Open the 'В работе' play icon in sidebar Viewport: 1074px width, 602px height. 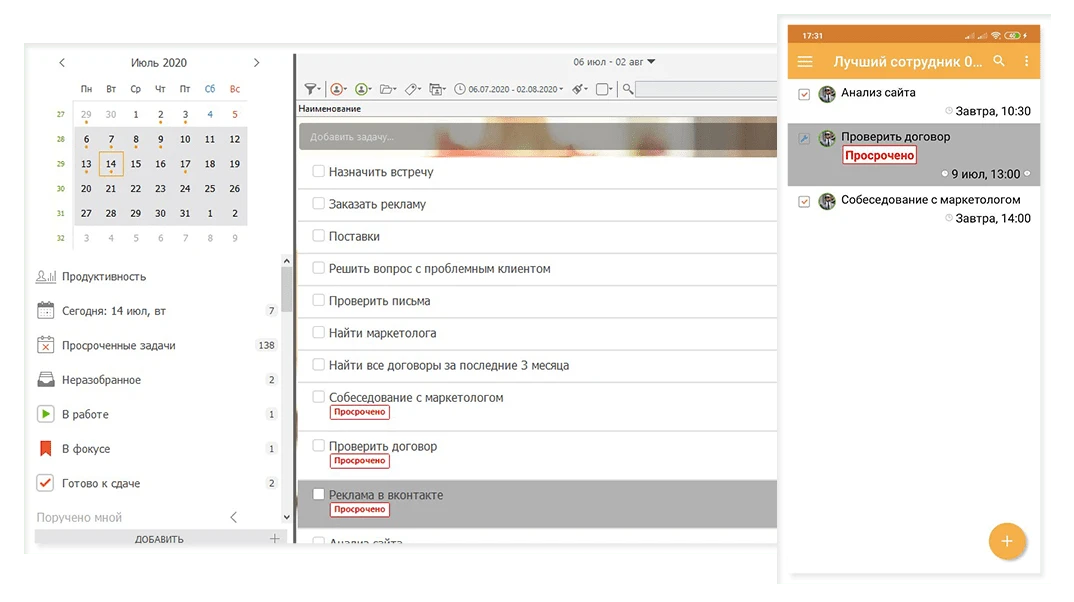click(x=45, y=414)
